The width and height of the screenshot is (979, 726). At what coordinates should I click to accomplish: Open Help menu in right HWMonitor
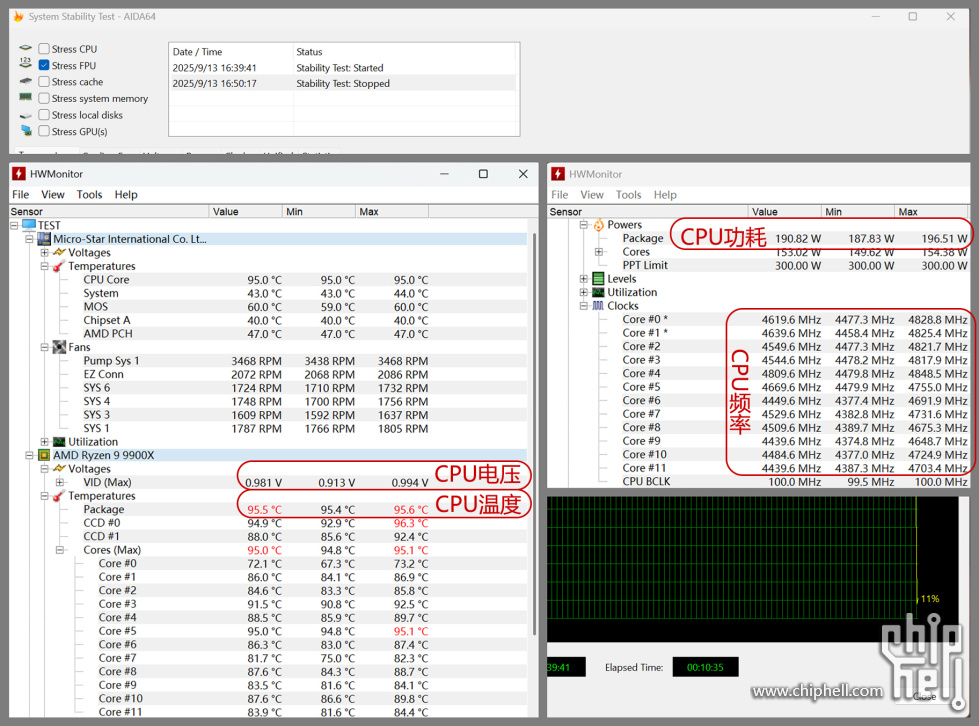click(x=665, y=195)
